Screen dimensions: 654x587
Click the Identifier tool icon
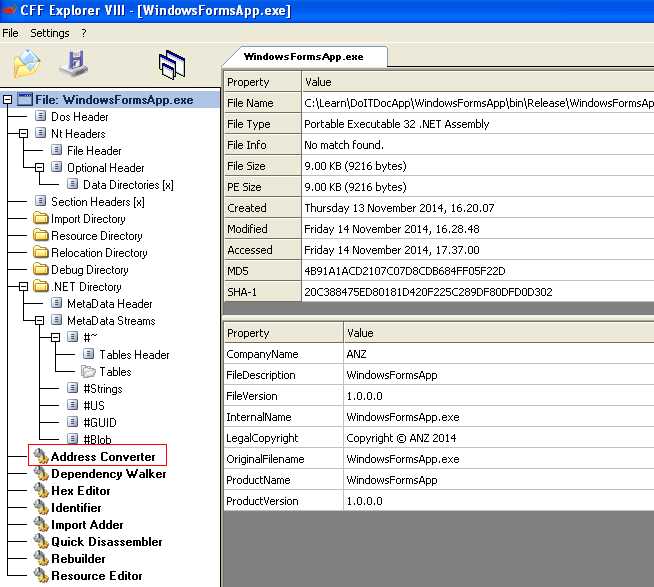(x=41, y=508)
